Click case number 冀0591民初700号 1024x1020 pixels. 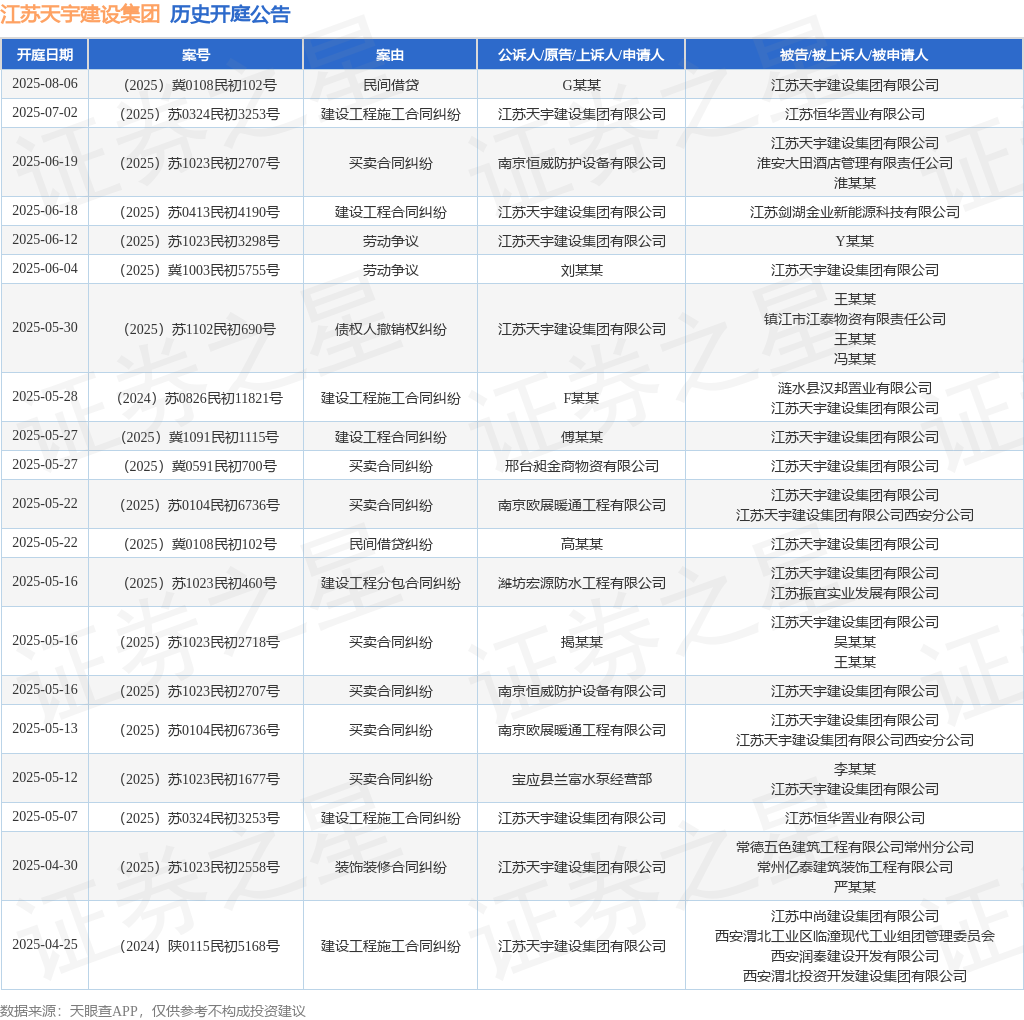[x=200, y=466]
